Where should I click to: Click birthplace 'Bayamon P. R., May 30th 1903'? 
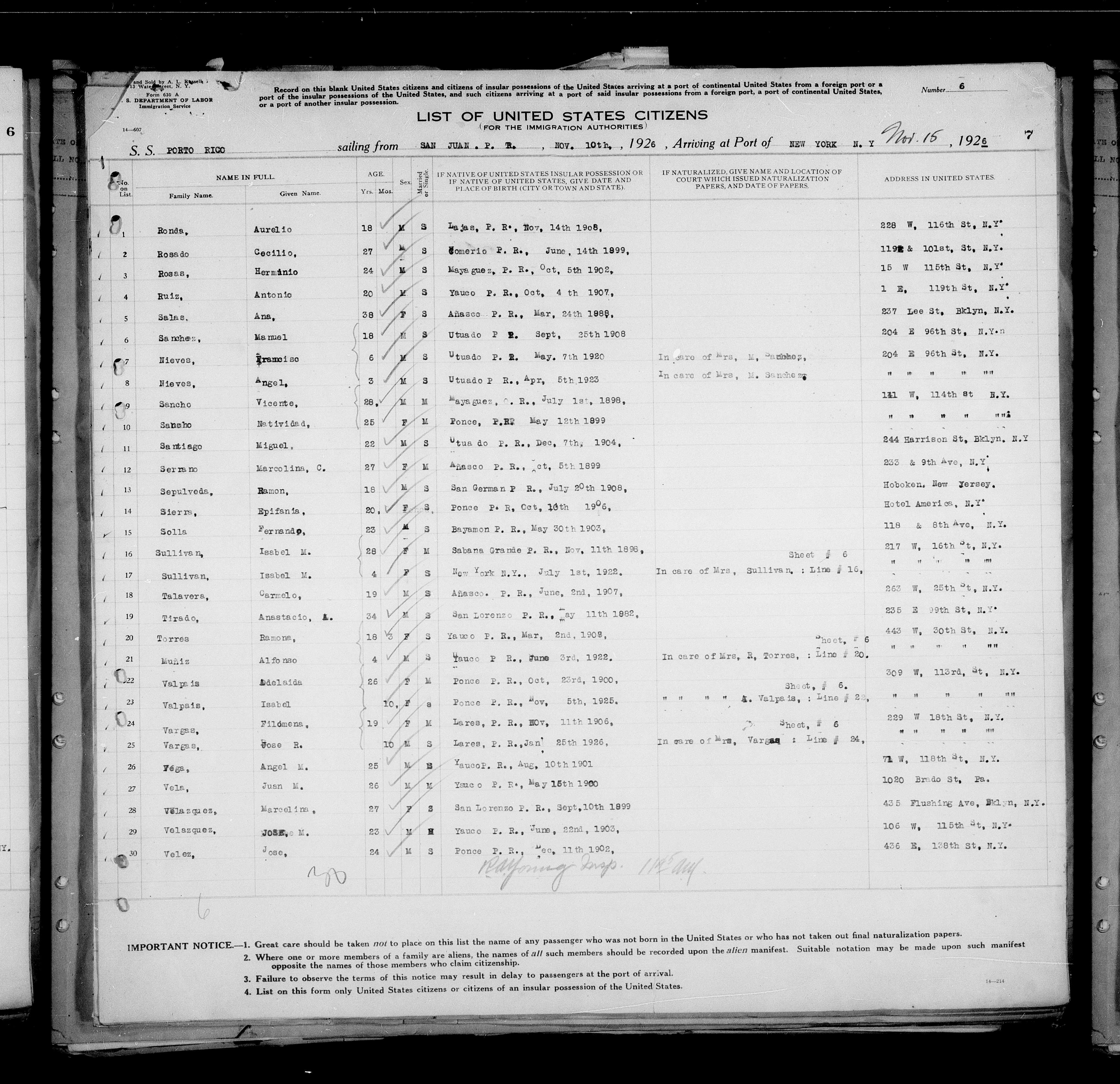point(529,529)
